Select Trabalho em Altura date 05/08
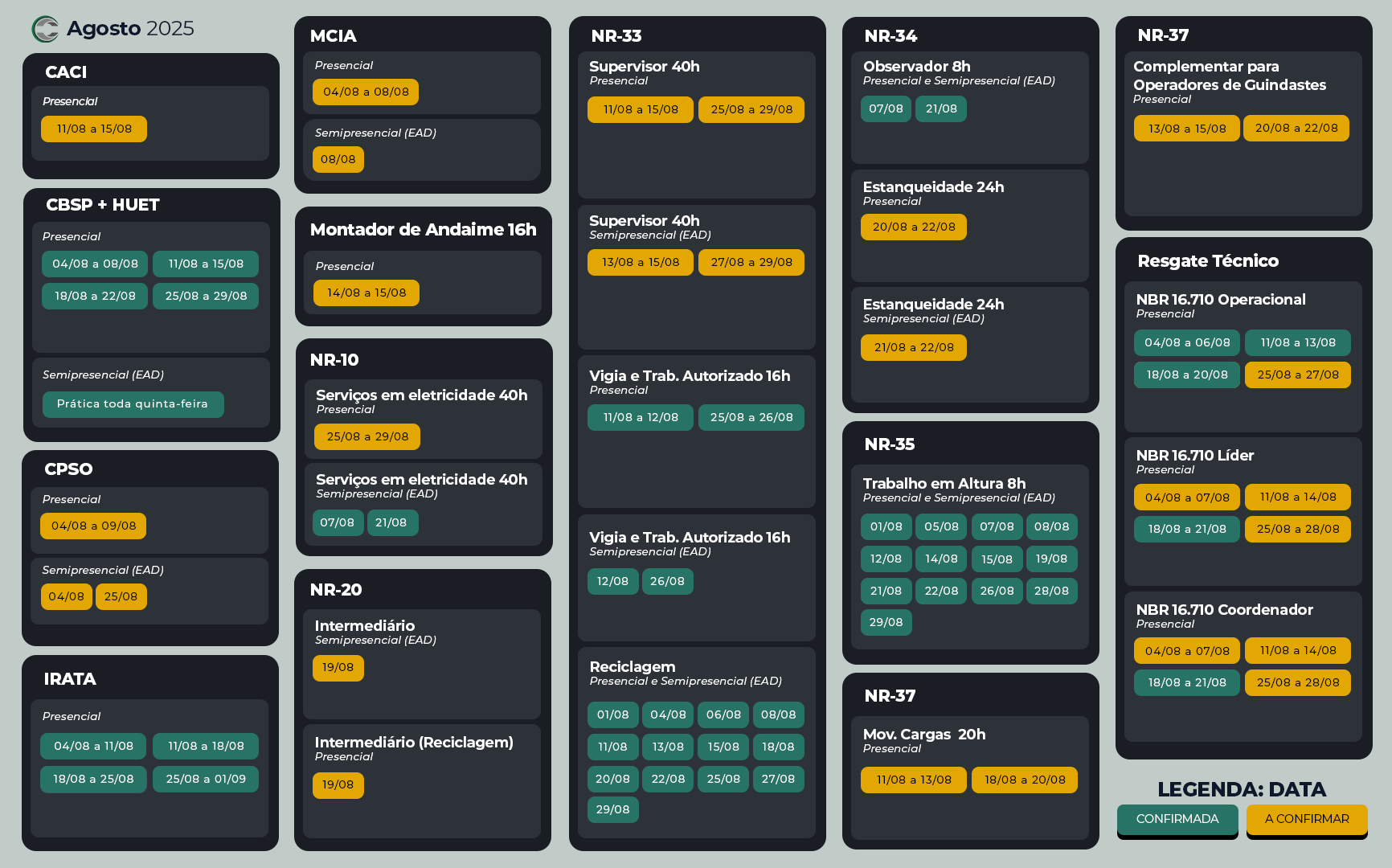Image resolution: width=1392 pixels, height=868 pixels. tap(941, 526)
